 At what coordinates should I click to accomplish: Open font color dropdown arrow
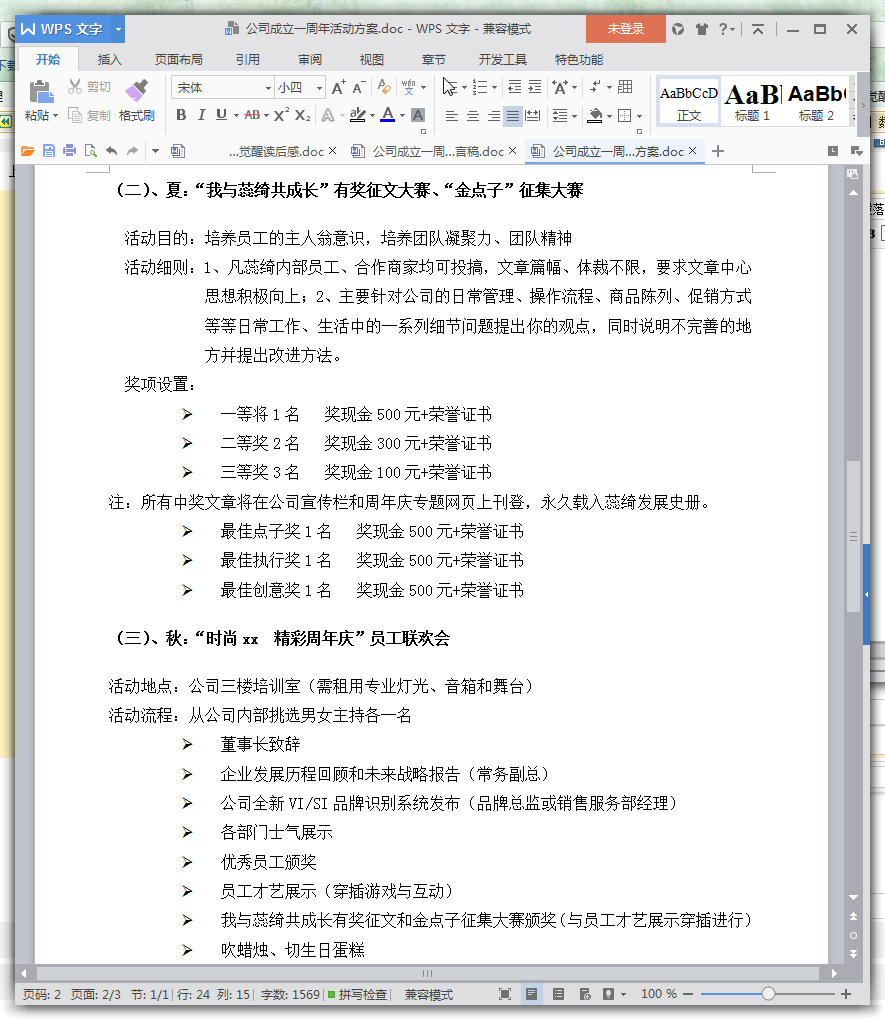click(x=402, y=116)
